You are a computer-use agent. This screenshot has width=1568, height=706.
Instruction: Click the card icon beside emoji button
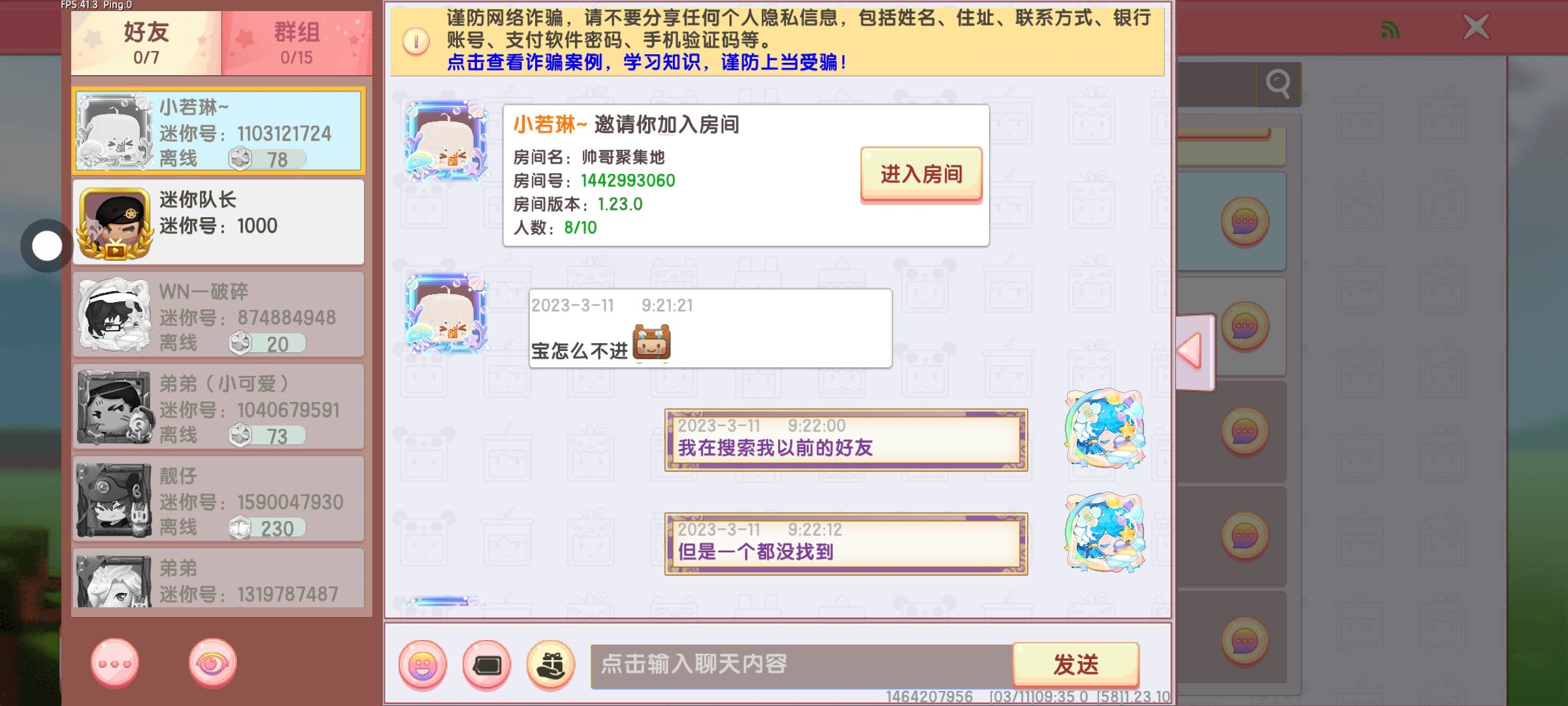click(x=487, y=665)
